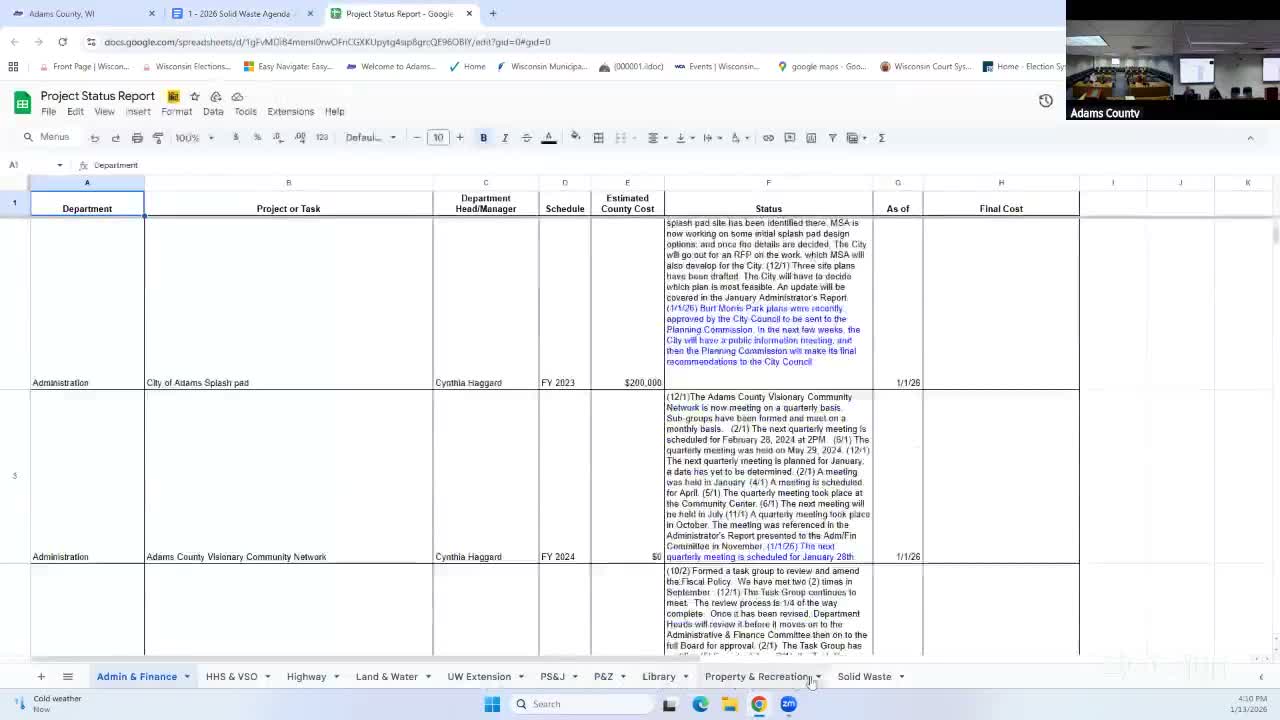Open version history clock icon

click(x=1045, y=101)
